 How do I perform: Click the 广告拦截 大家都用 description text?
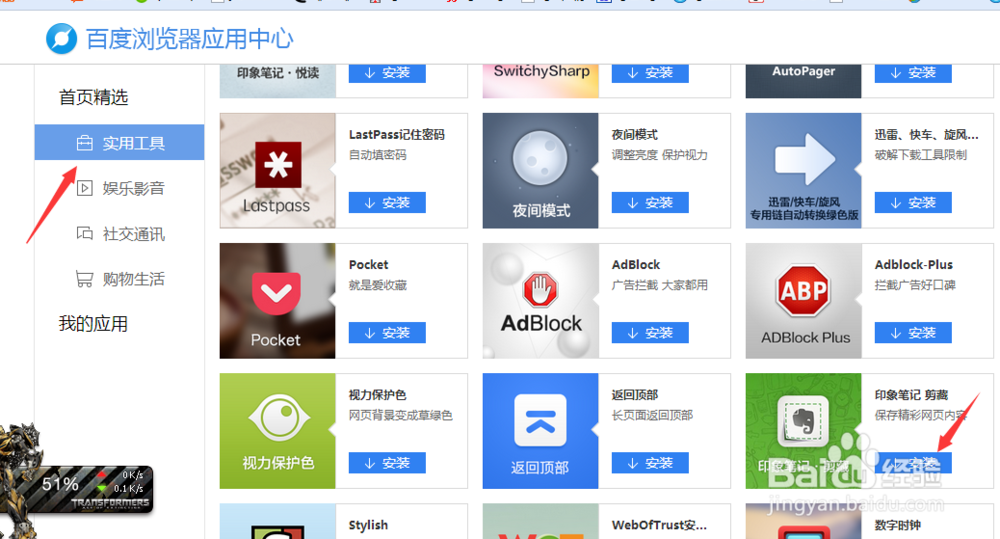point(659,285)
